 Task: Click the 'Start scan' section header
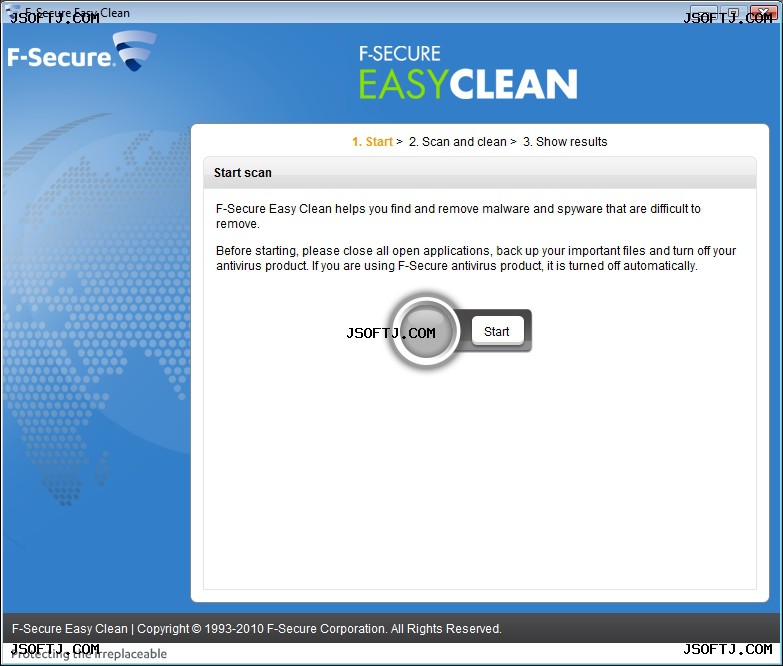[479, 173]
